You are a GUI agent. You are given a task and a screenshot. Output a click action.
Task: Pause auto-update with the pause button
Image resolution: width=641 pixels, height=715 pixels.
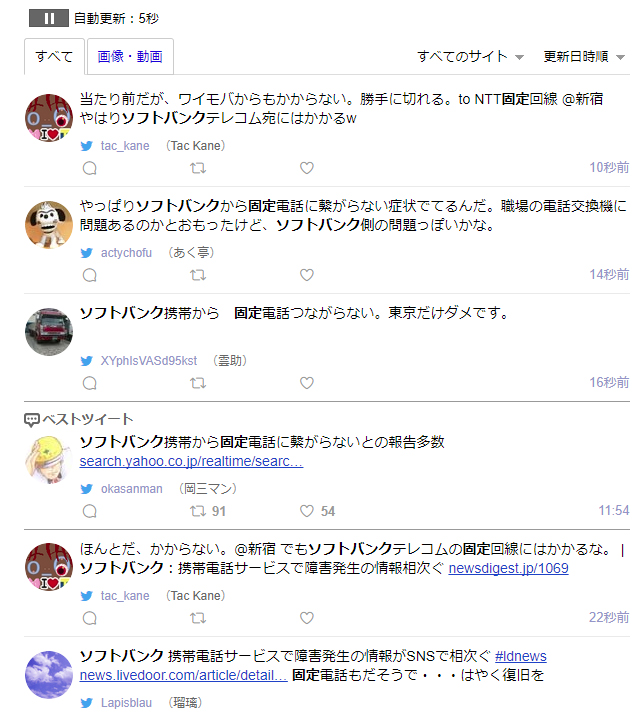(x=49, y=18)
